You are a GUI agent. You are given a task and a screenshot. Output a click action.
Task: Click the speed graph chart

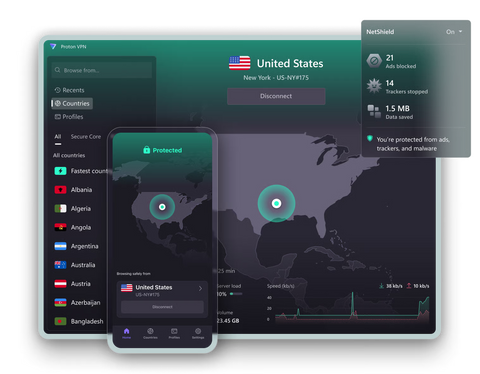351,308
